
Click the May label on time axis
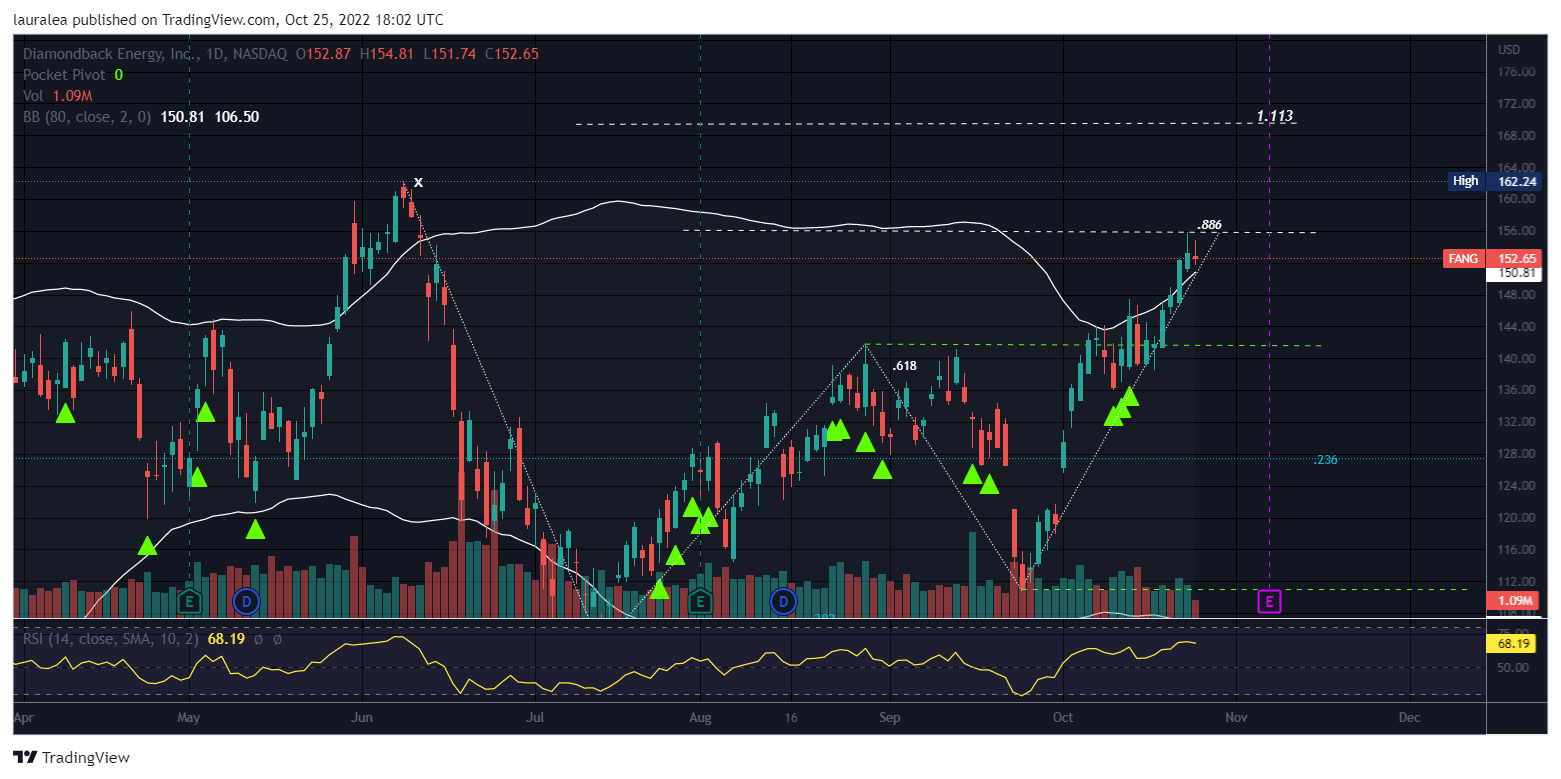(x=189, y=718)
